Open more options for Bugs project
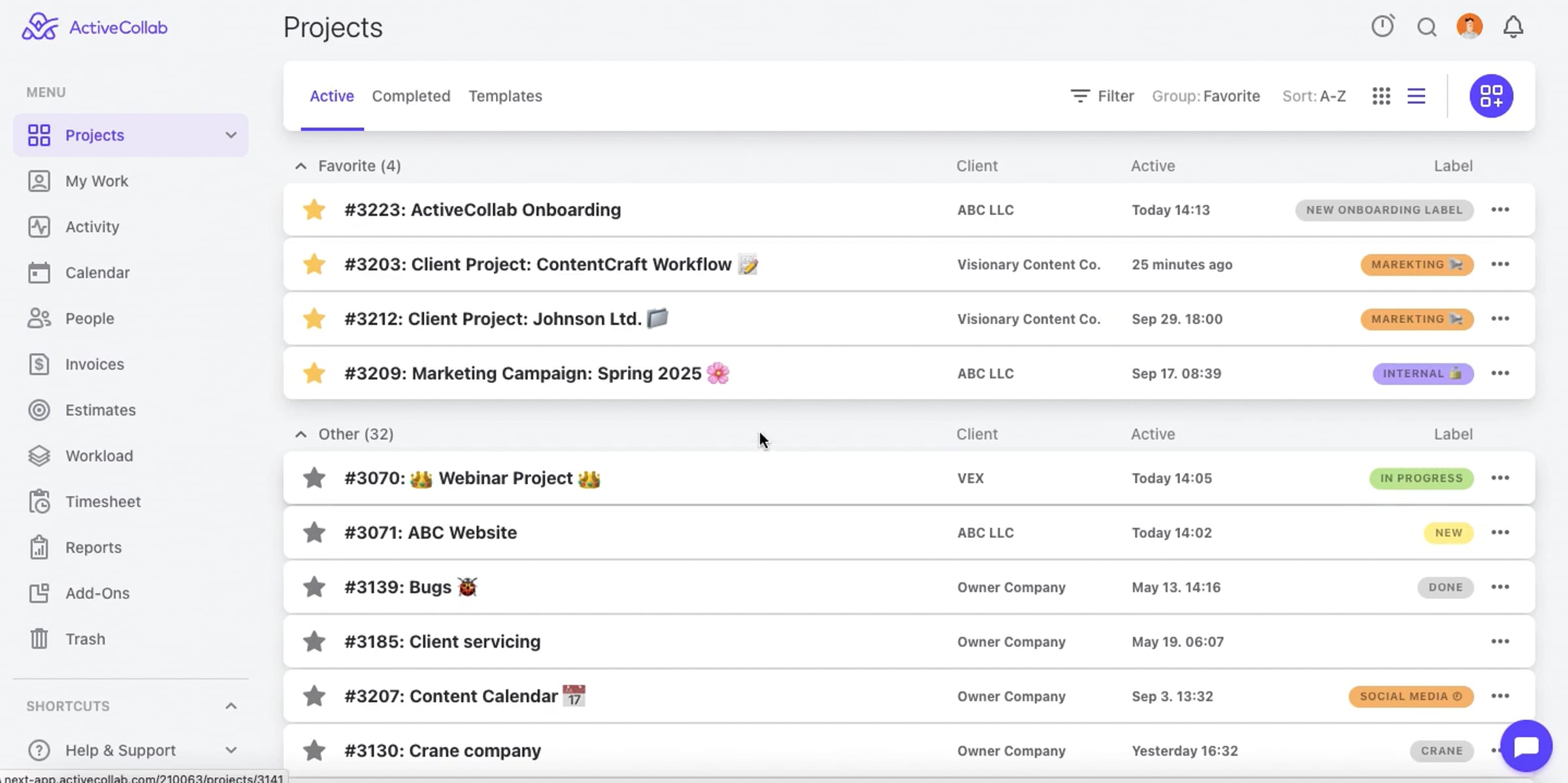 click(x=1500, y=587)
